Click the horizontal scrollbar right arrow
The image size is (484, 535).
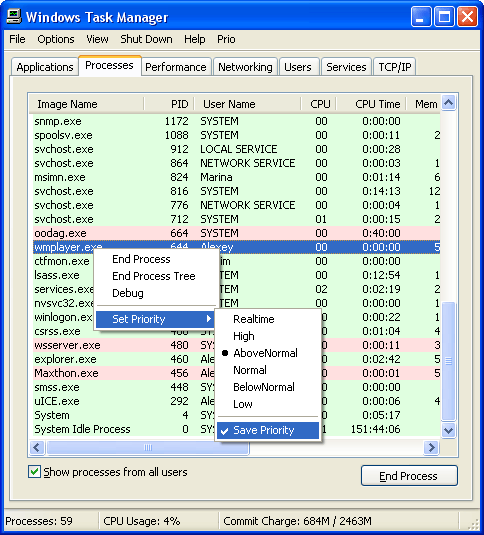431,447
